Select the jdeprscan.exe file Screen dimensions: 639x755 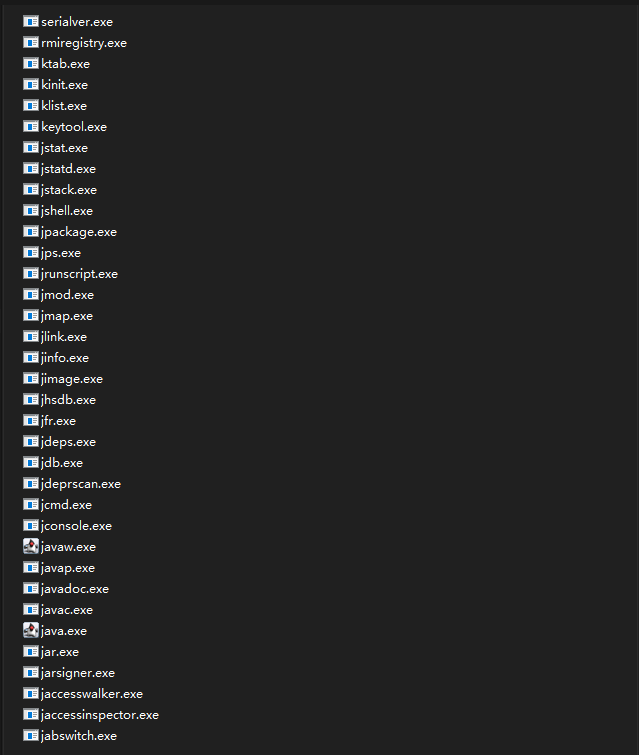click(x=80, y=484)
